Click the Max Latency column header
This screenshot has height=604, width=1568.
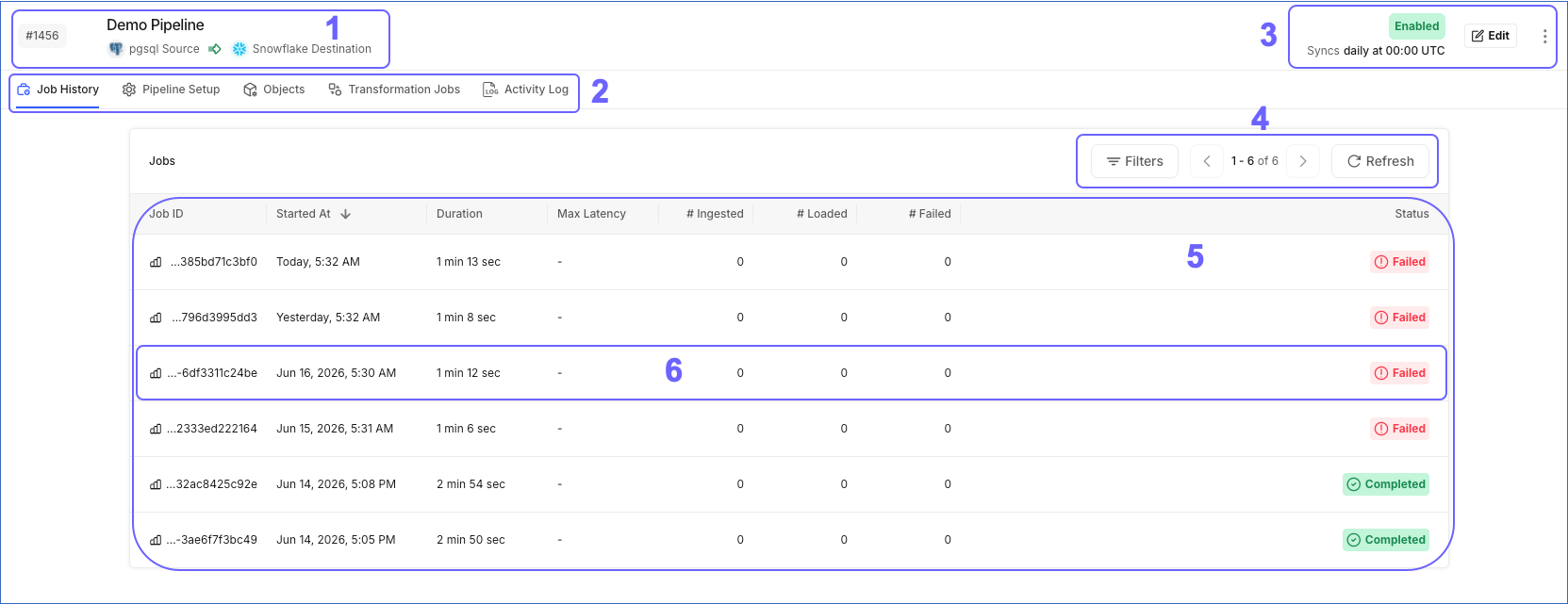591,214
